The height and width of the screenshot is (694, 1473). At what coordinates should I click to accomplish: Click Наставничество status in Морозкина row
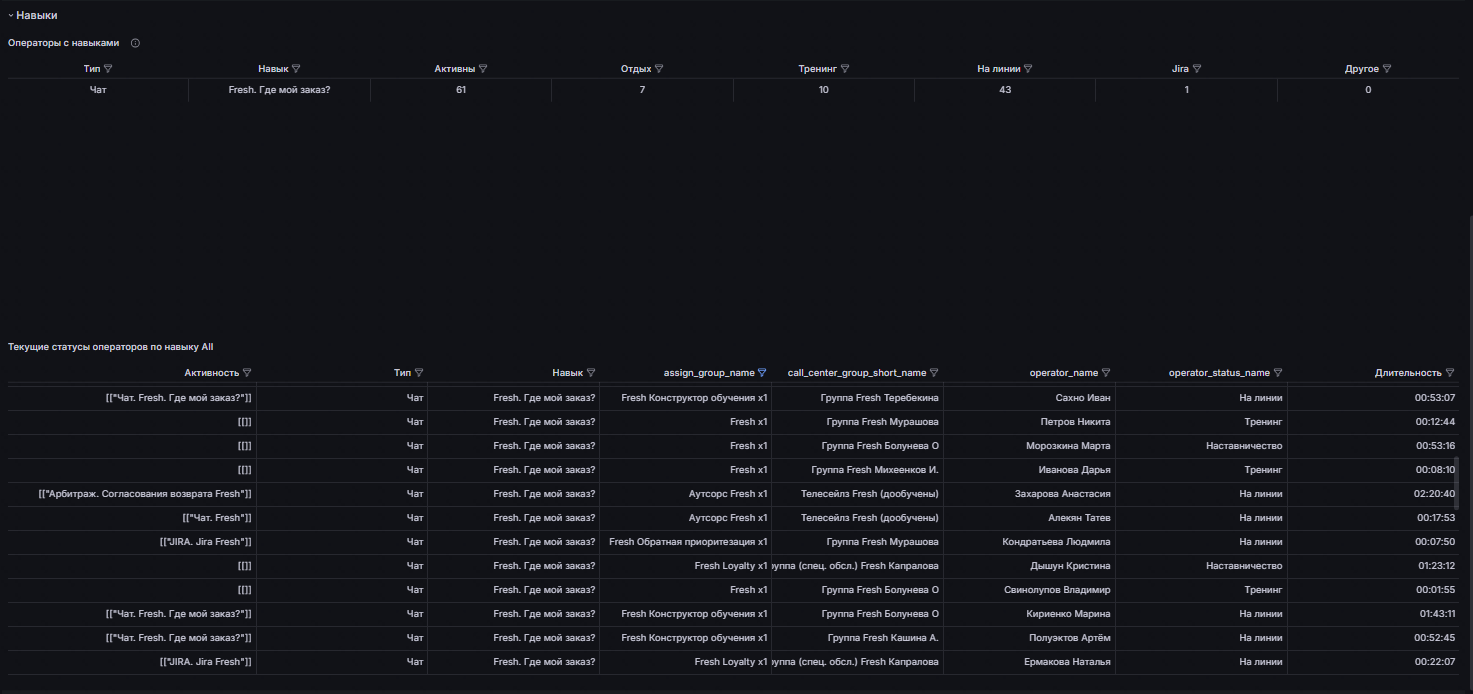tap(1244, 446)
